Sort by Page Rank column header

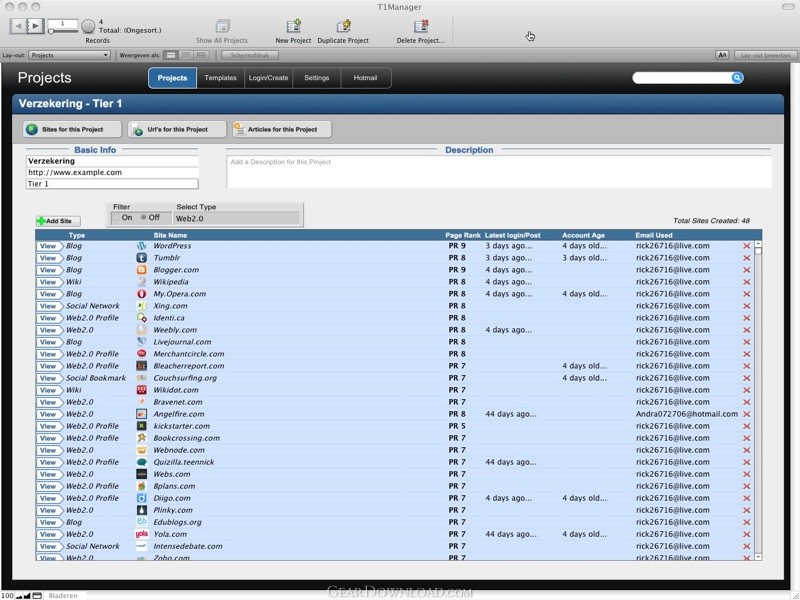463,235
